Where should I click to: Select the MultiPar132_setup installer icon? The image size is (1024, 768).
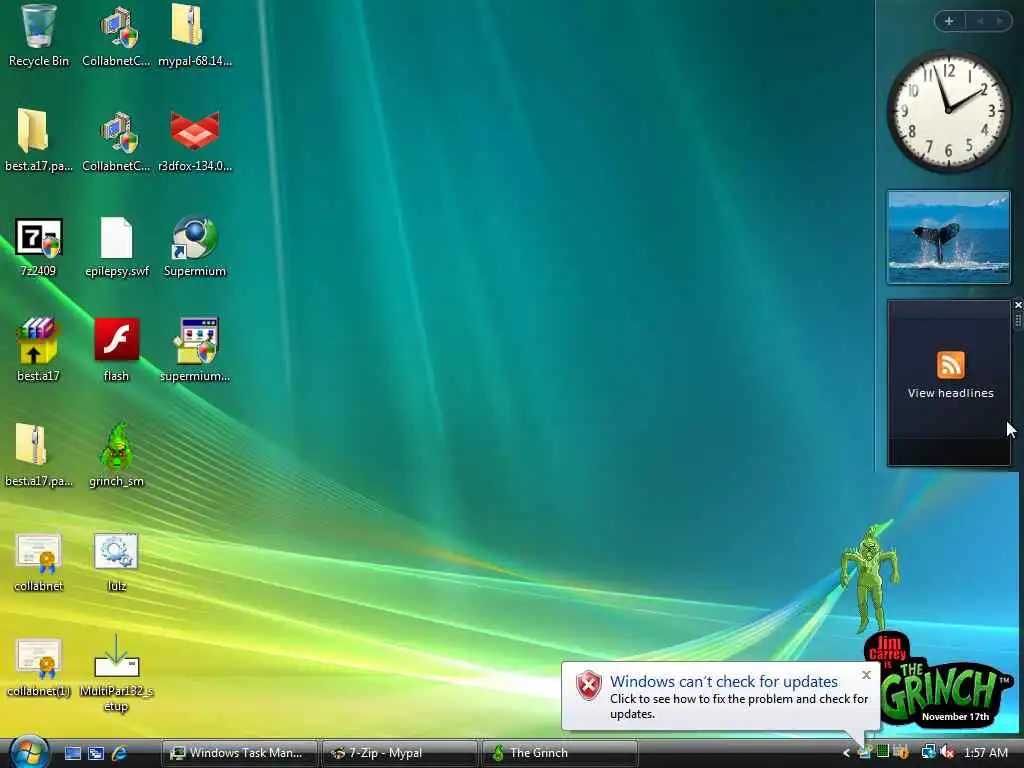(x=116, y=673)
